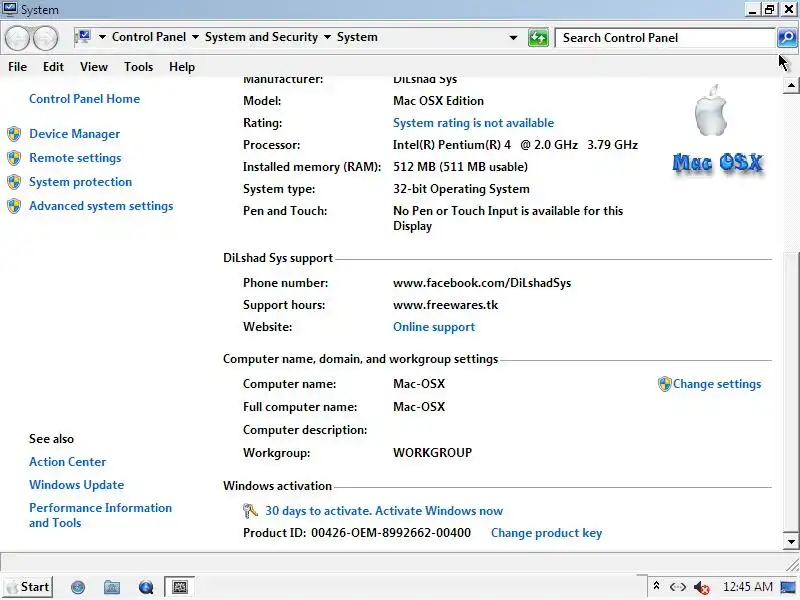
Task: Show hidden tray icons with up arrows
Action: (x=656, y=586)
